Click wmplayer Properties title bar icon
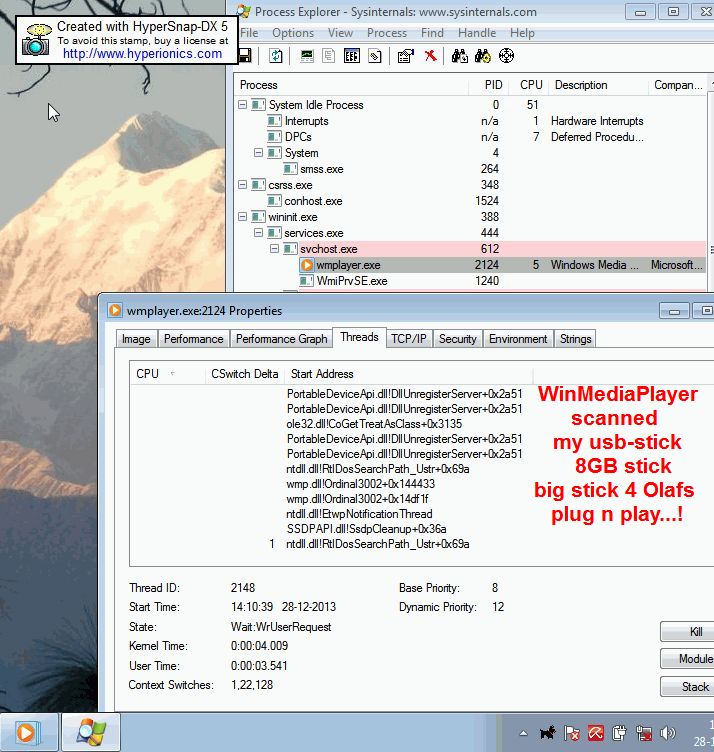 click(115, 310)
